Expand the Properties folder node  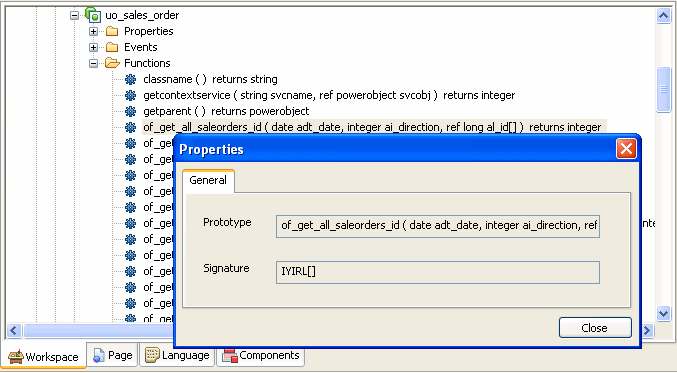click(93, 32)
